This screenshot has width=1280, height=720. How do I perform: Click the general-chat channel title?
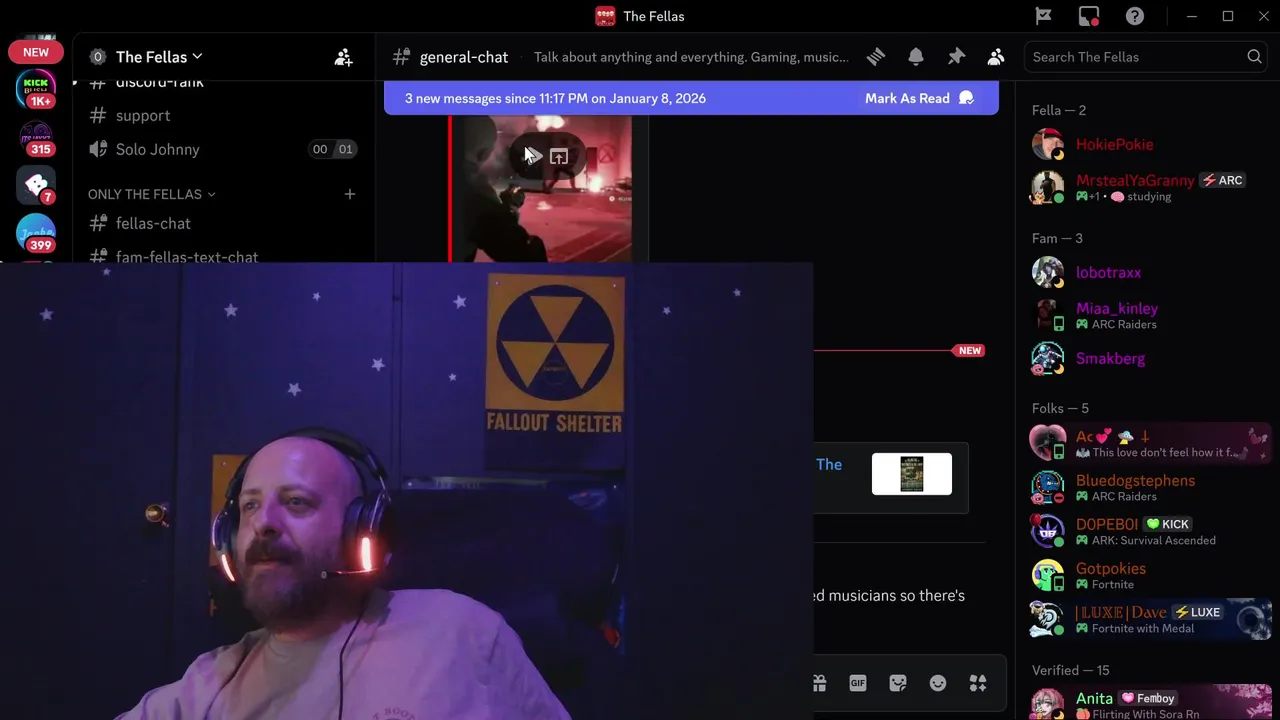click(x=464, y=57)
